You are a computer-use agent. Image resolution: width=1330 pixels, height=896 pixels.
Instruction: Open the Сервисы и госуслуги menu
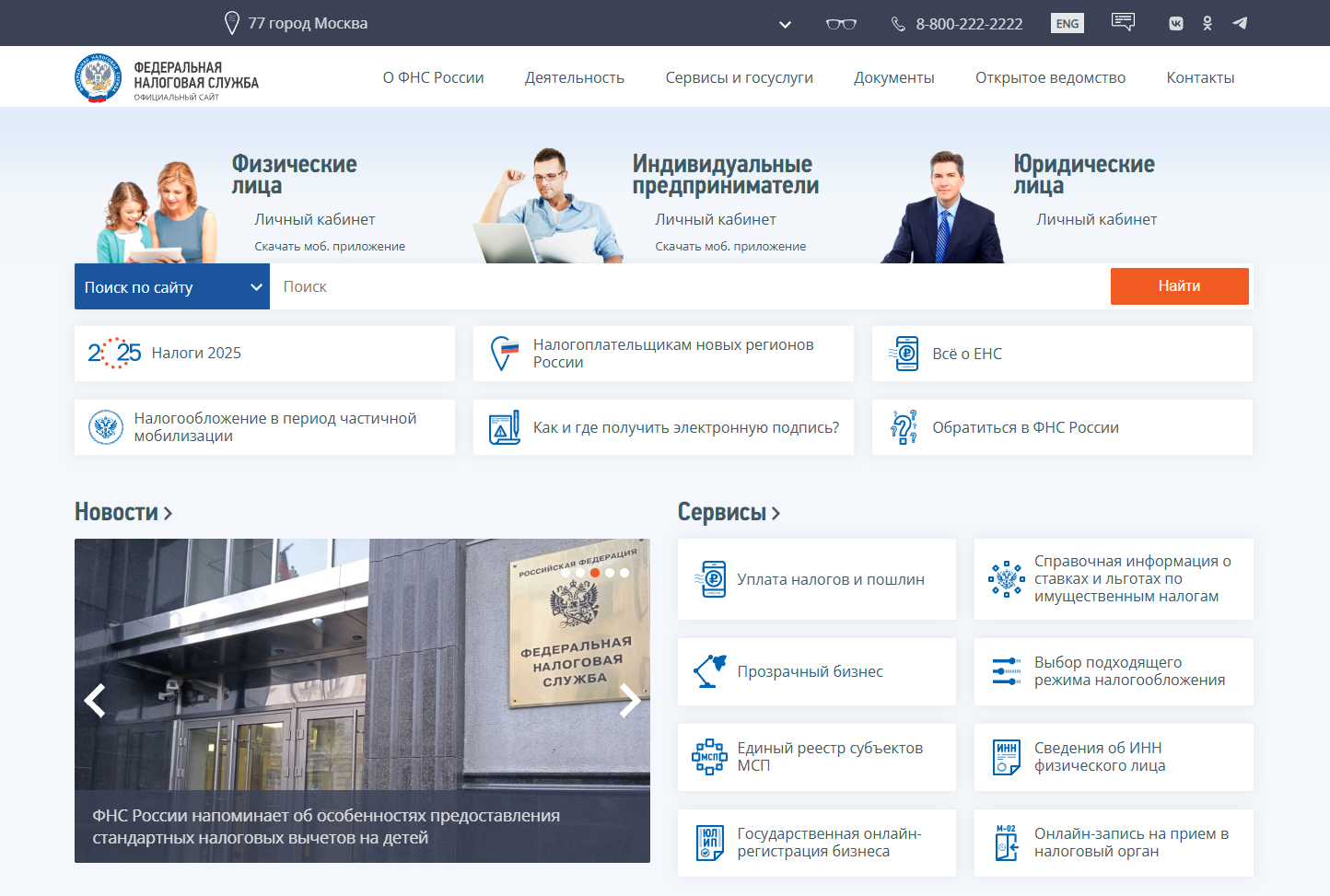point(740,77)
